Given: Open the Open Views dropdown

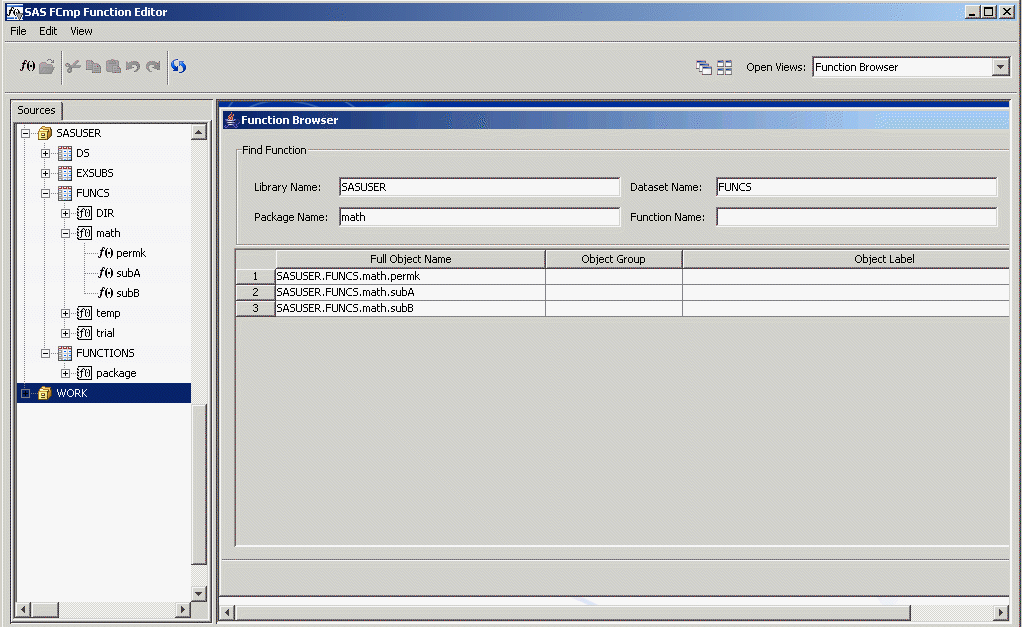Looking at the screenshot, I should [1001, 66].
